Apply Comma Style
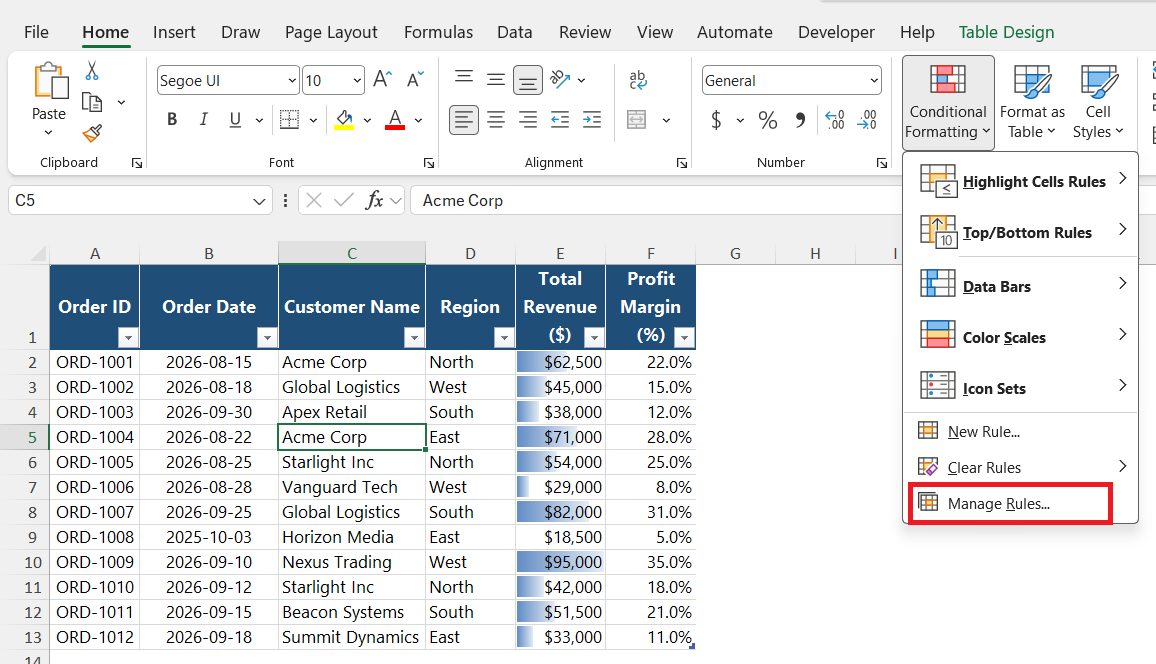The width and height of the screenshot is (1156, 664). click(x=801, y=120)
